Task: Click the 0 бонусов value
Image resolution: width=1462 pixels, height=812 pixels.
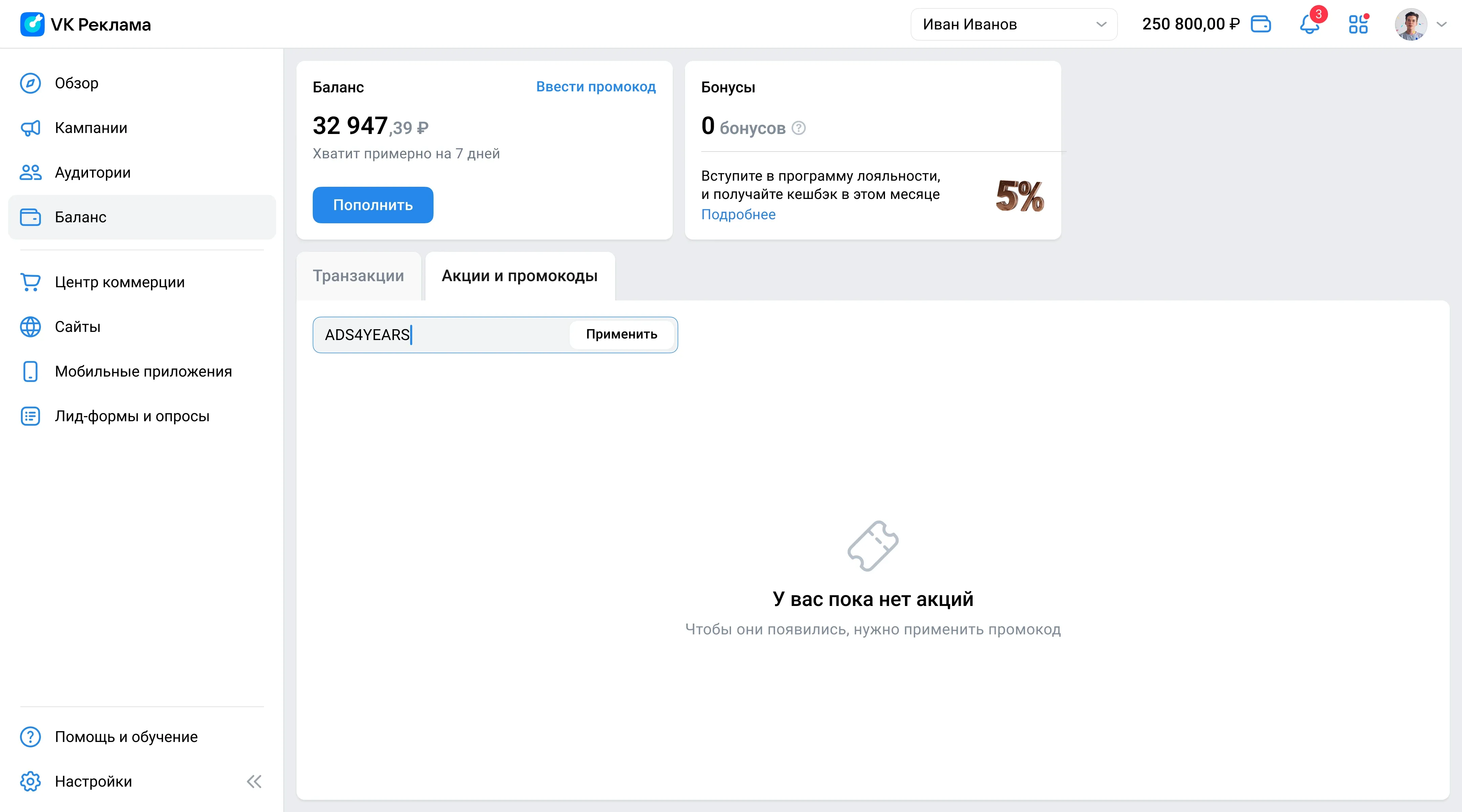Action: 744,127
